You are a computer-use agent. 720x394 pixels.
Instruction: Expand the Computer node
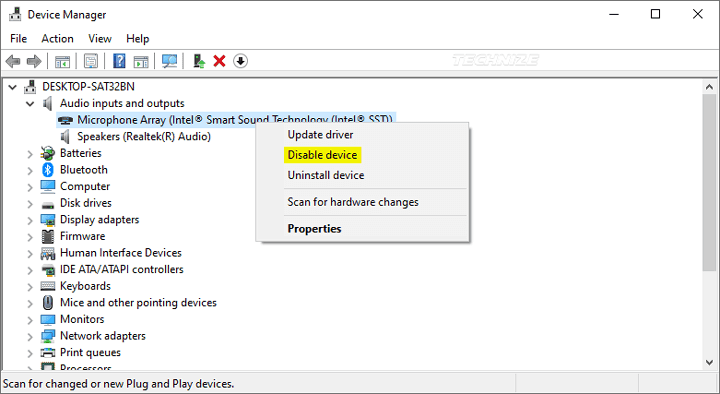click(30, 187)
